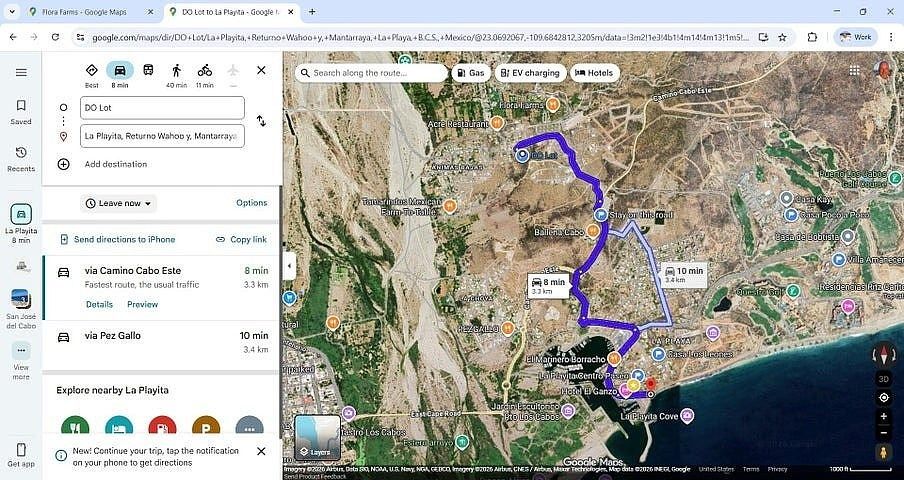
Task: Select the Cycling mode icon
Action: (x=205, y=70)
